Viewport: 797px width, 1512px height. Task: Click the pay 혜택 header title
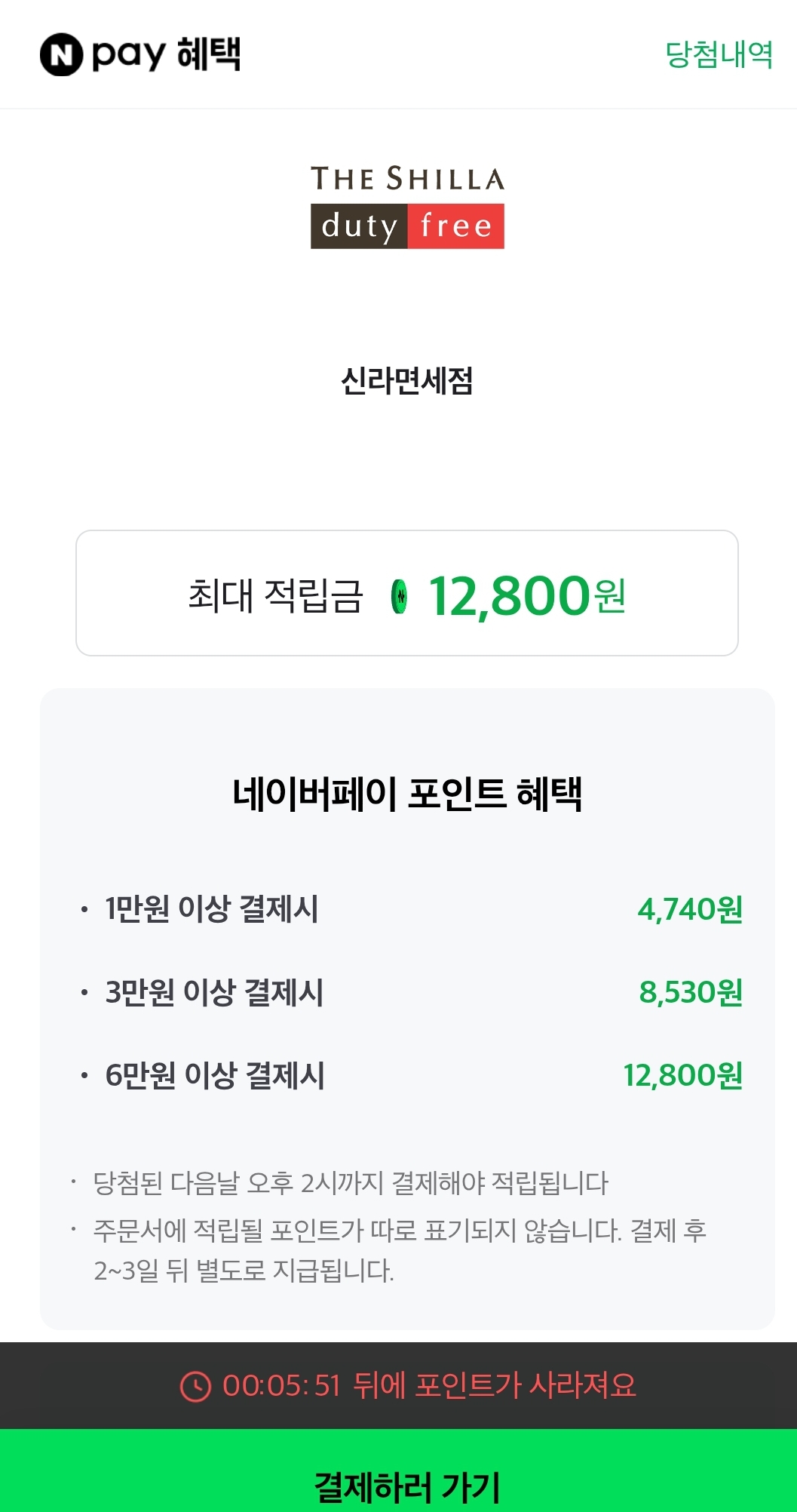(x=167, y=54)
